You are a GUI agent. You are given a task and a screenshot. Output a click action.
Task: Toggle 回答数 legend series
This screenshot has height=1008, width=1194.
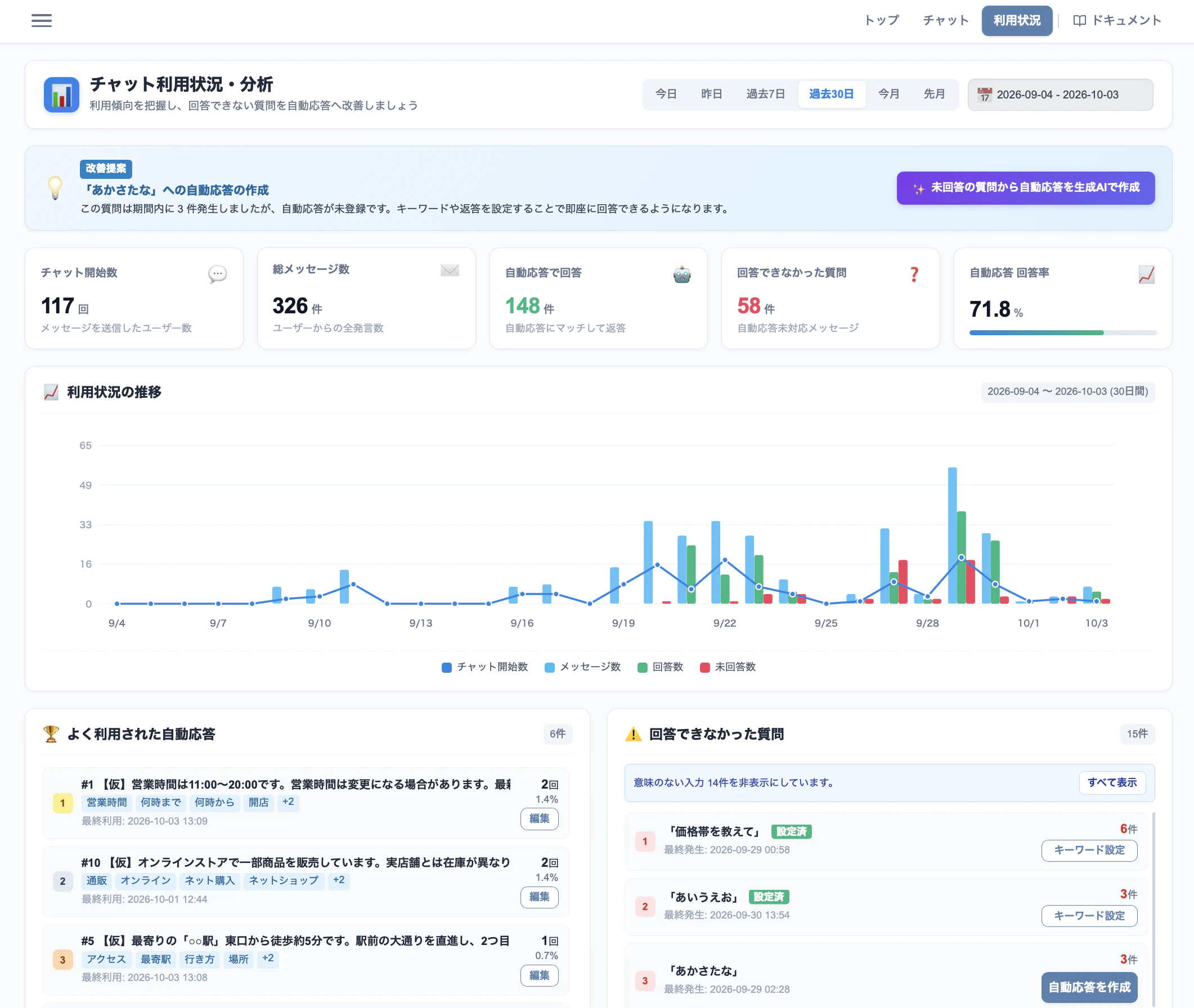660,667
